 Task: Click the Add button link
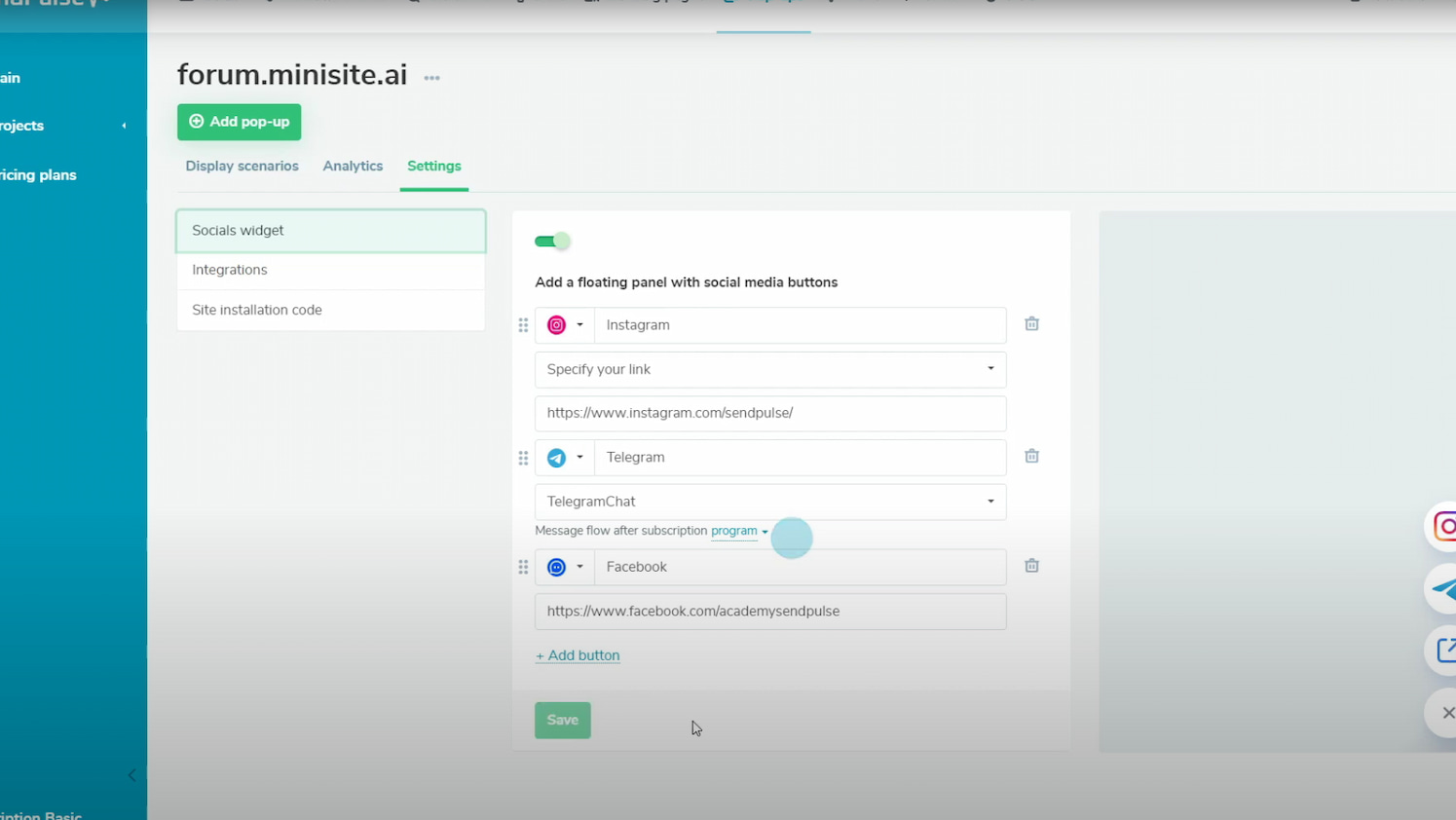click(x=578, y=654)
